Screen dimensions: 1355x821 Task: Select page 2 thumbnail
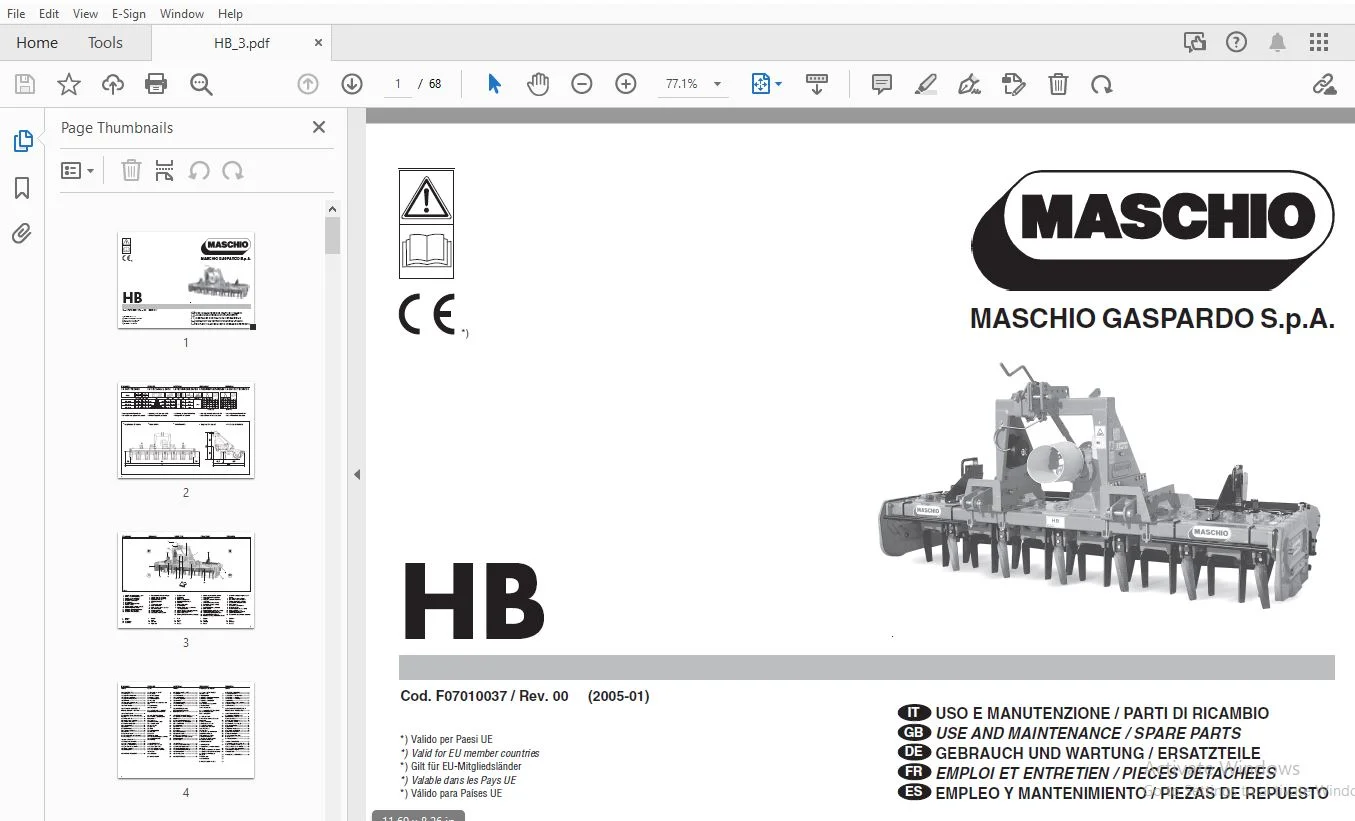click(x=186, y=430)
